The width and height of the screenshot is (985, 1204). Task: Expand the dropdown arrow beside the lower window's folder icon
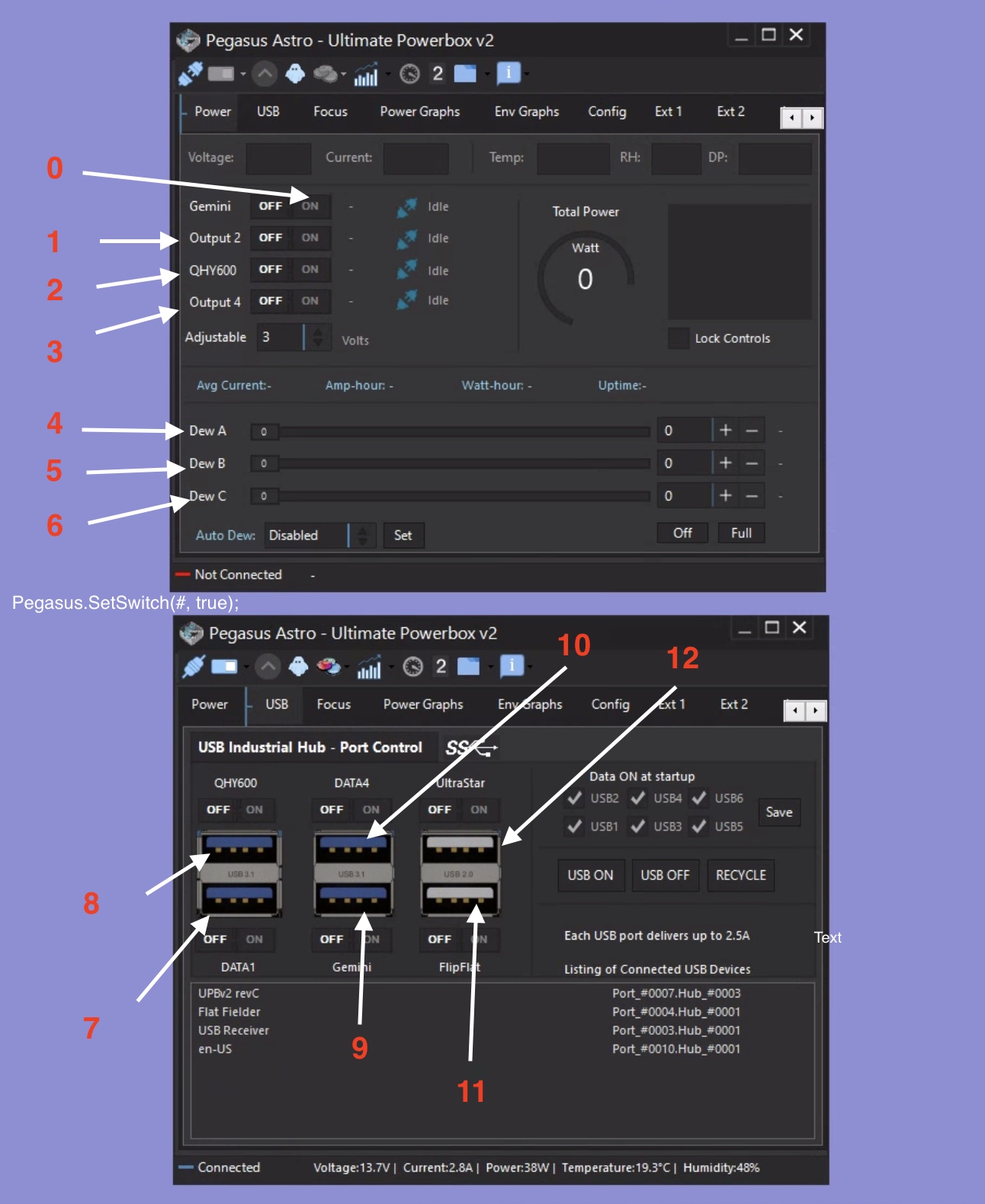(x=490, y=667)
